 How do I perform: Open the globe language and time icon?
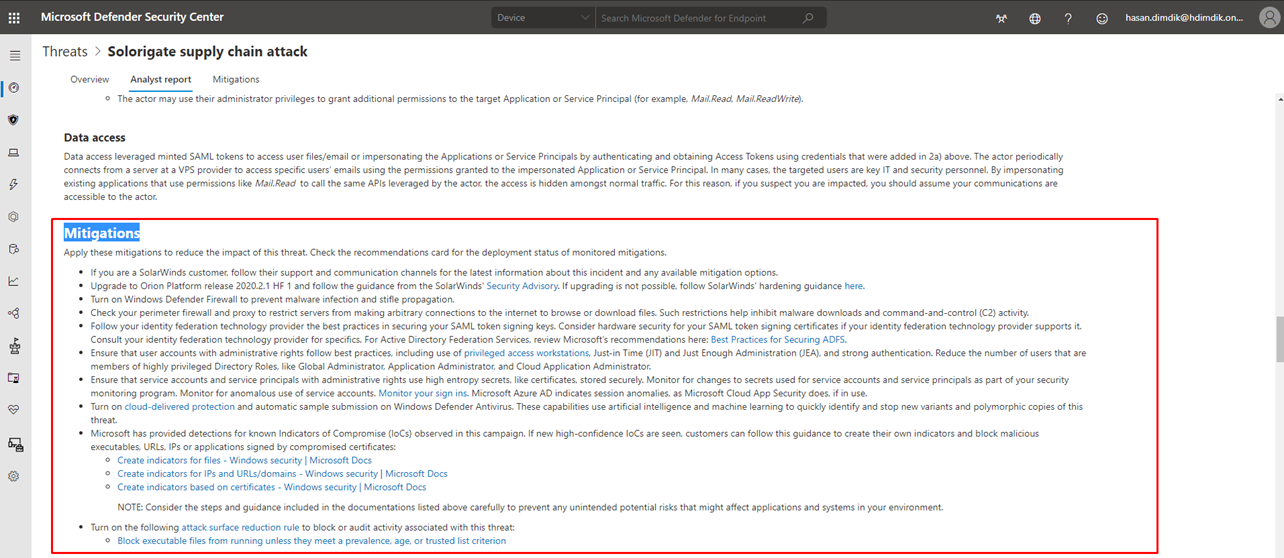click(1035, 18)
